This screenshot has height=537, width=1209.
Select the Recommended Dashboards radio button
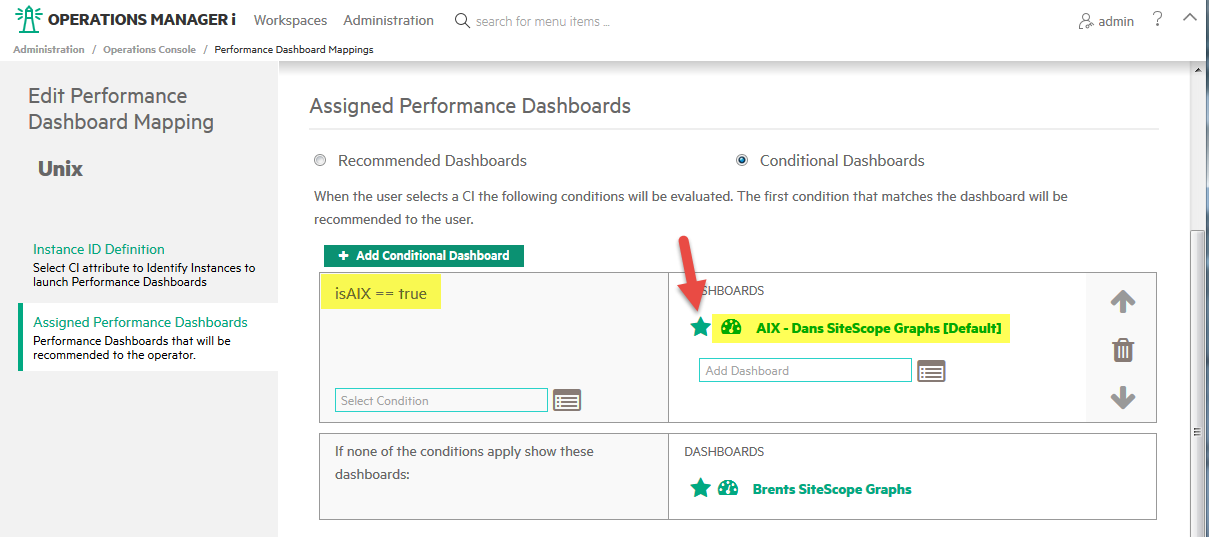[320, 160]
